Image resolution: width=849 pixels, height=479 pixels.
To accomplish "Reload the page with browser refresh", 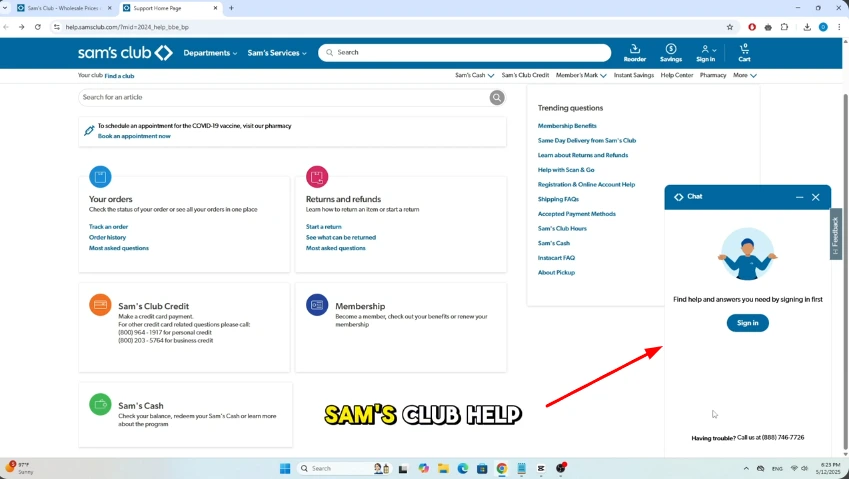I will tap(37, 27).
